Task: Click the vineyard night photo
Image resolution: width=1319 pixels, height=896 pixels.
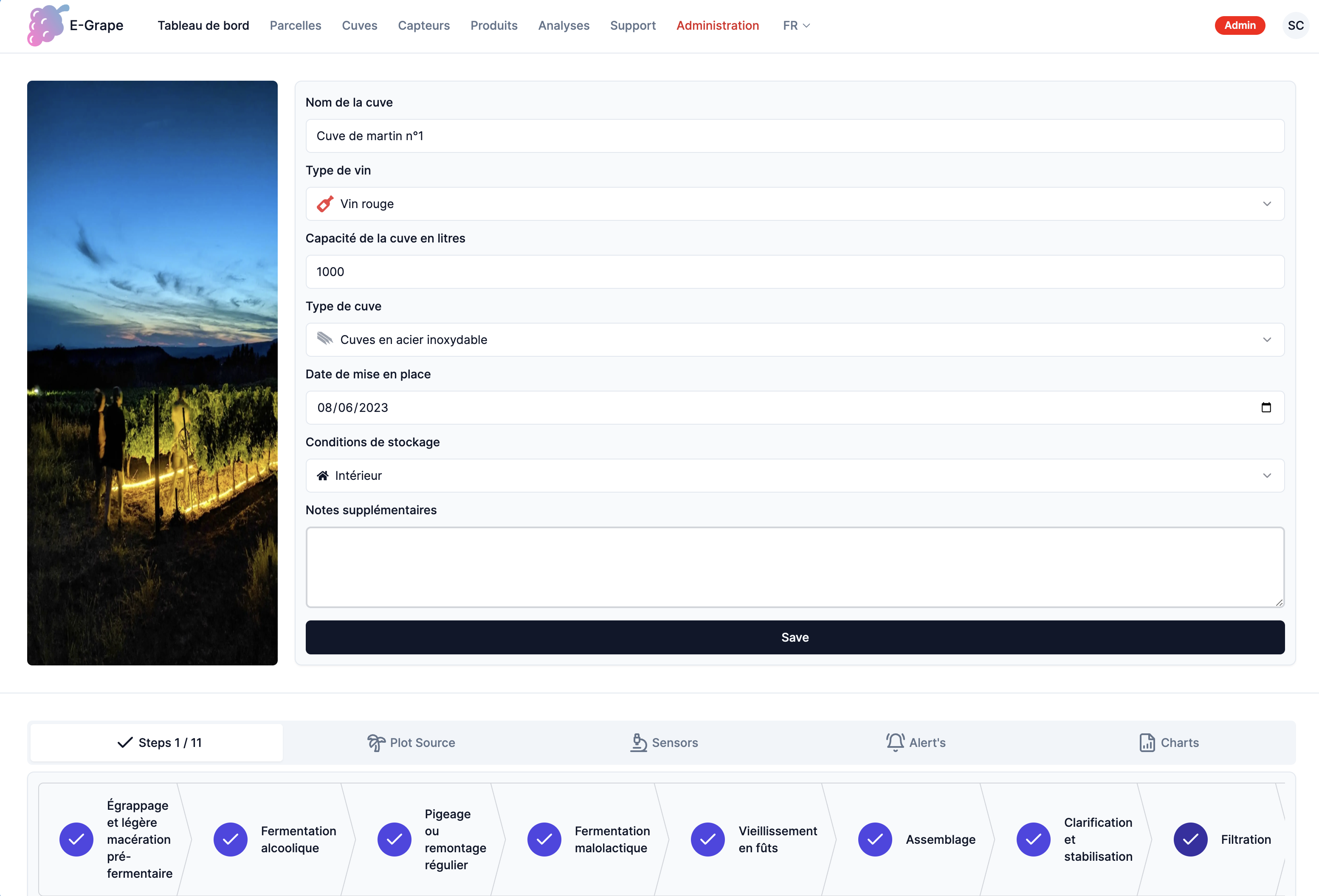Action: (152, 373)
